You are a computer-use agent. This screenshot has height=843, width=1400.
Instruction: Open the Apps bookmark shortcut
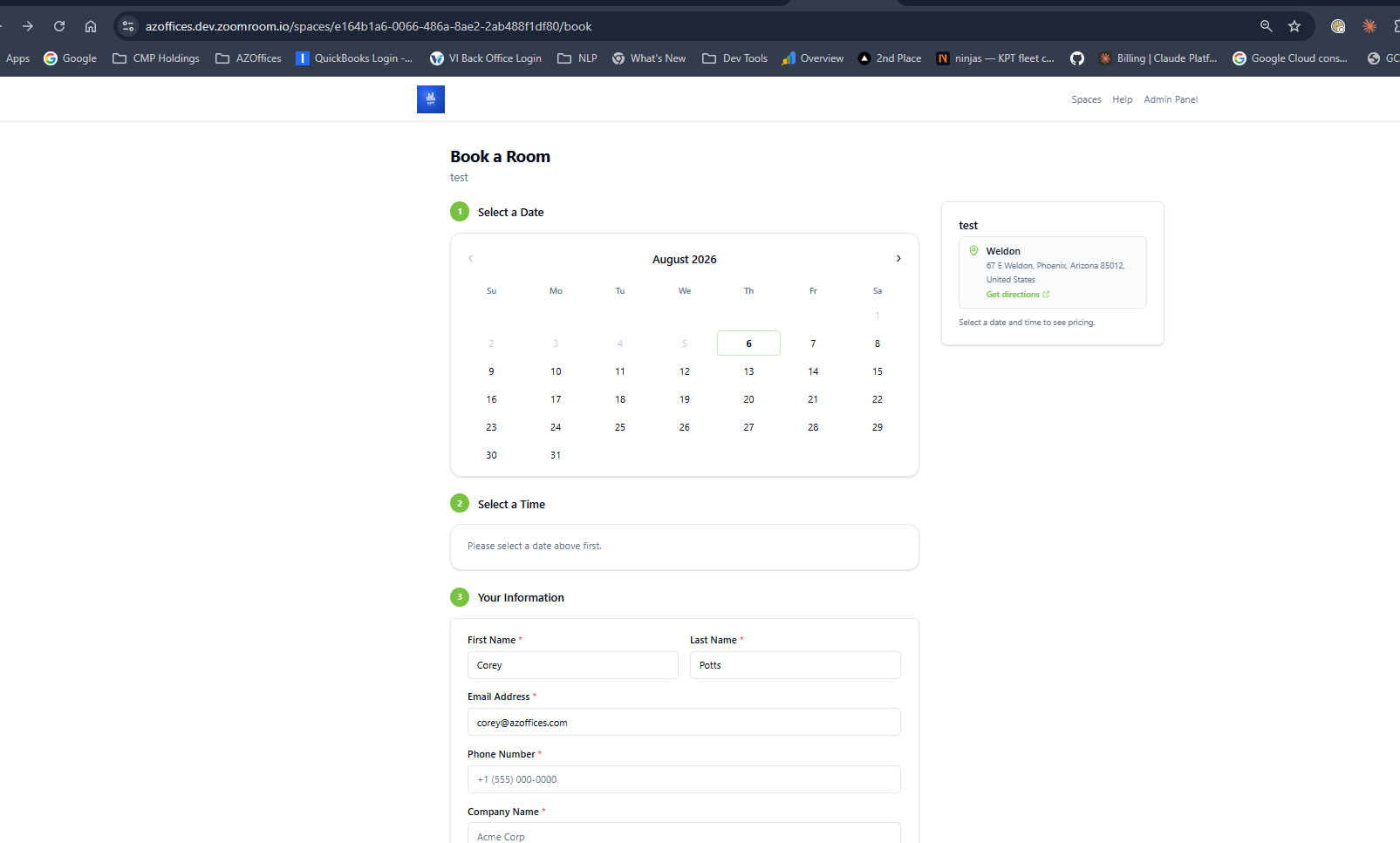coord(17,58)
